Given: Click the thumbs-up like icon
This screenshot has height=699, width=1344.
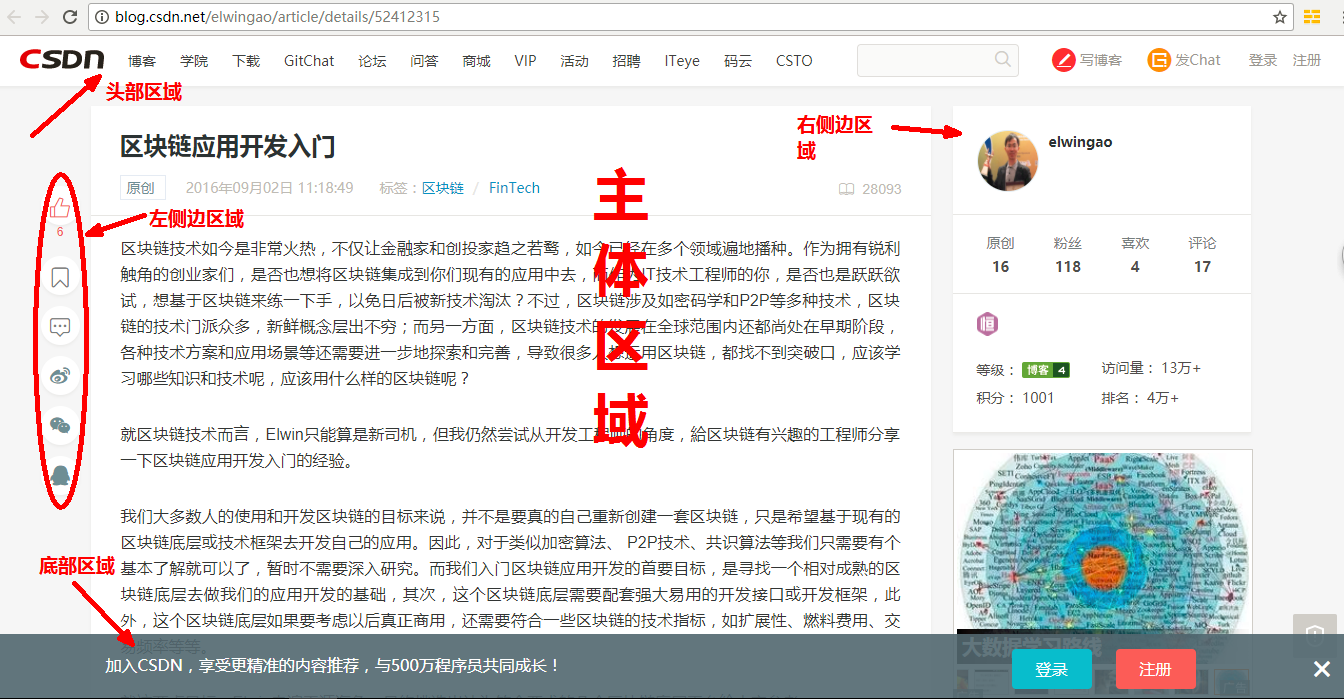Looking at the screenshot, I should 60,208.
